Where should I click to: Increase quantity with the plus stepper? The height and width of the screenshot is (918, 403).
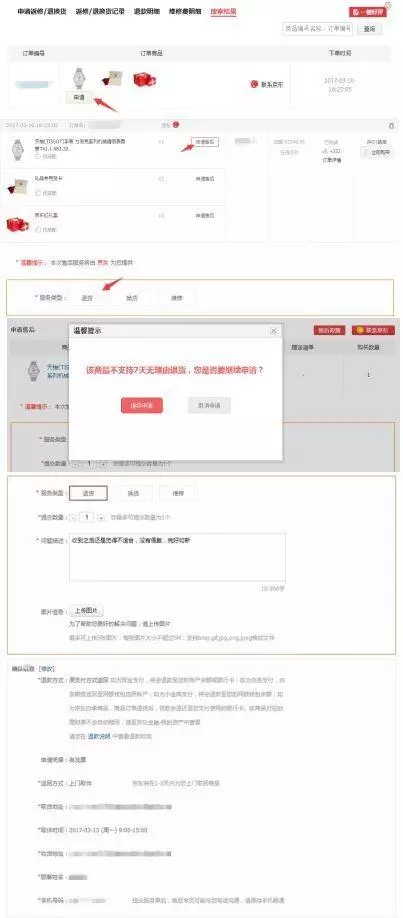tap(101, 518)
